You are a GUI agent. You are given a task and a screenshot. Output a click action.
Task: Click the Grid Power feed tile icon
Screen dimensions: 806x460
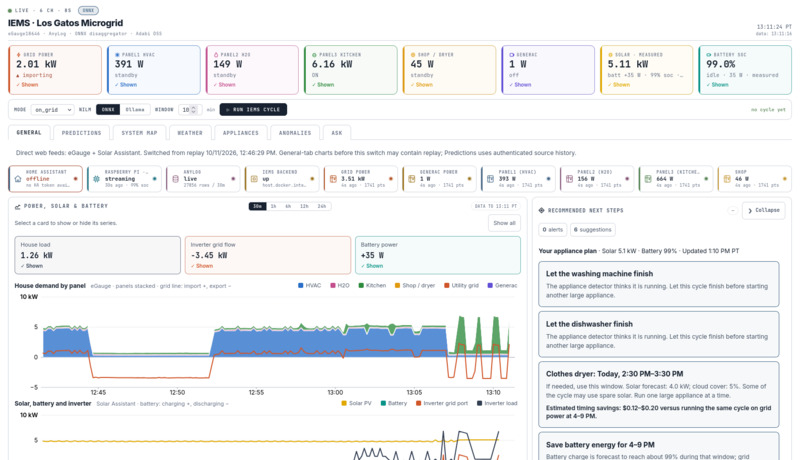pyautogui.click(x=333, y=179)
